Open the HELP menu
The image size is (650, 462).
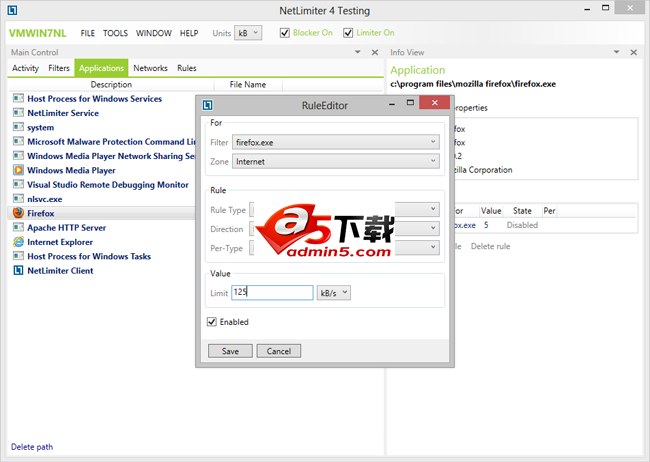click(x=189, y=33)
